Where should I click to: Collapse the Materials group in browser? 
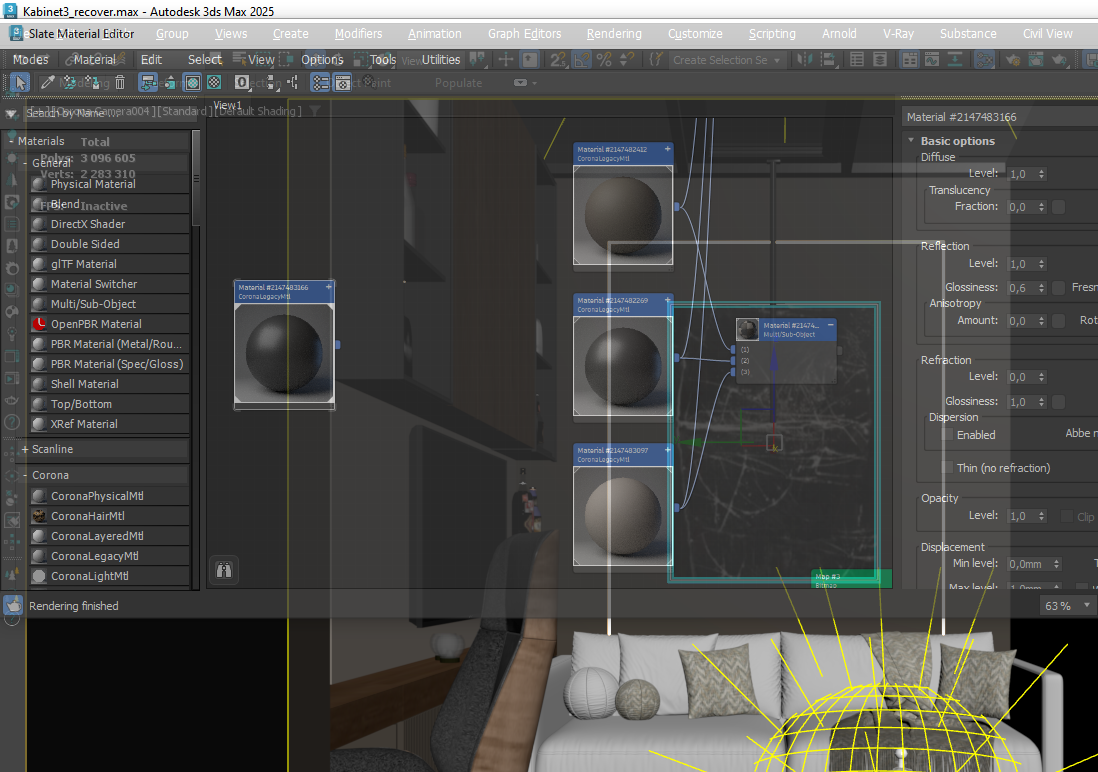tap(11, 141)
